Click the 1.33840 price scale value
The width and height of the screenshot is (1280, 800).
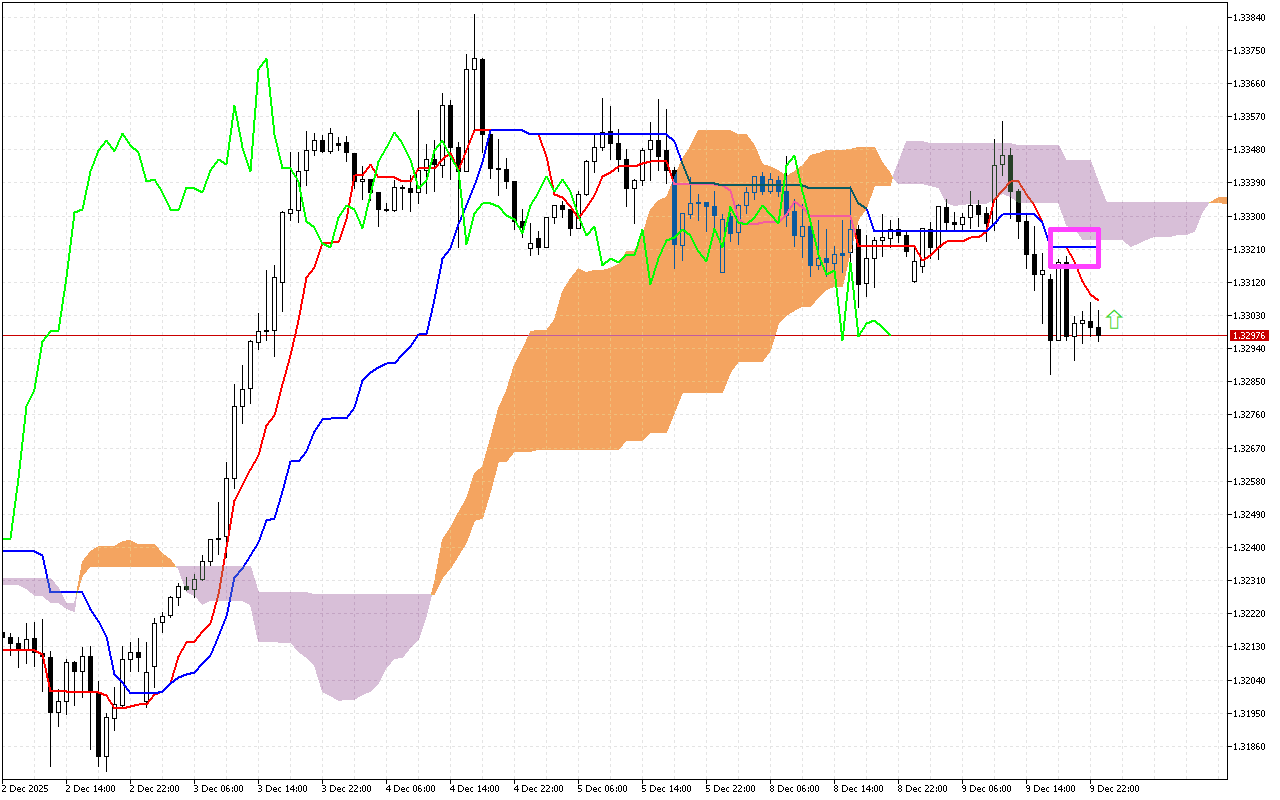coord(1248,15)
